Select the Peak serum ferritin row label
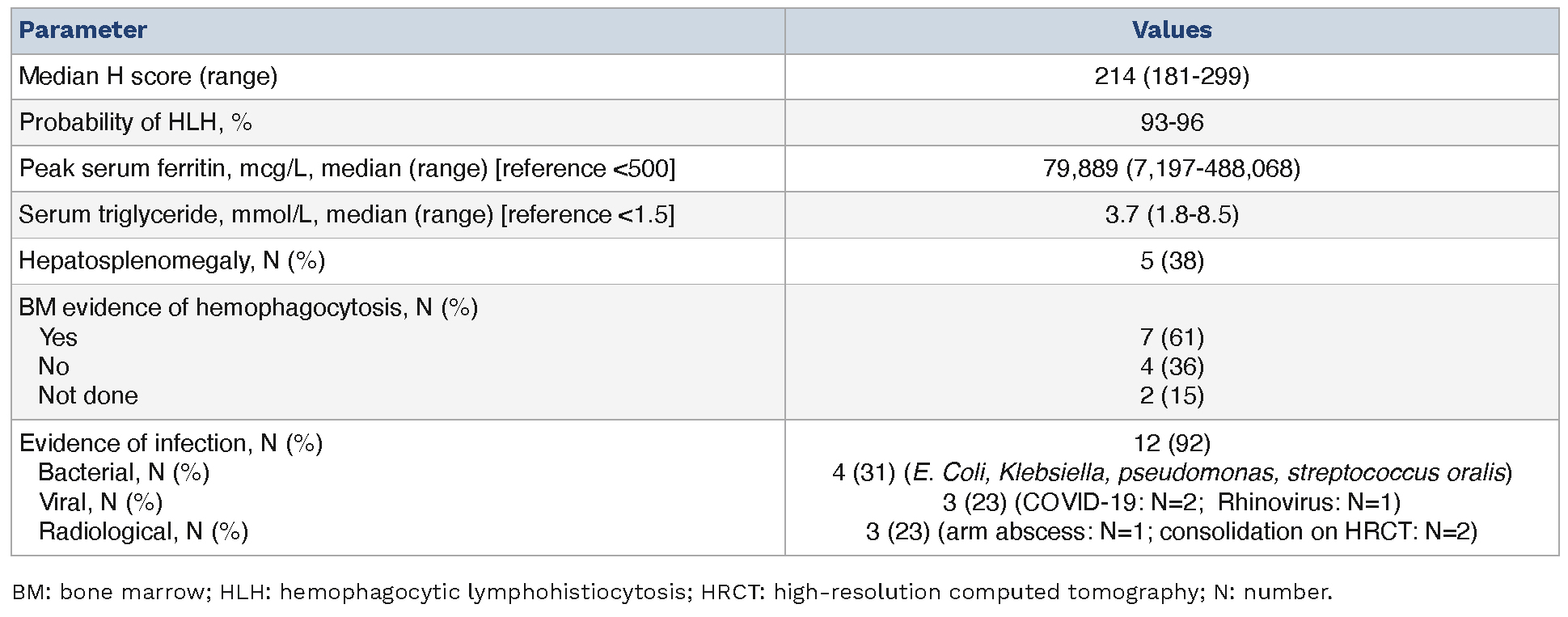Viewport: 1568px width, 617px height. coord(346,169)
